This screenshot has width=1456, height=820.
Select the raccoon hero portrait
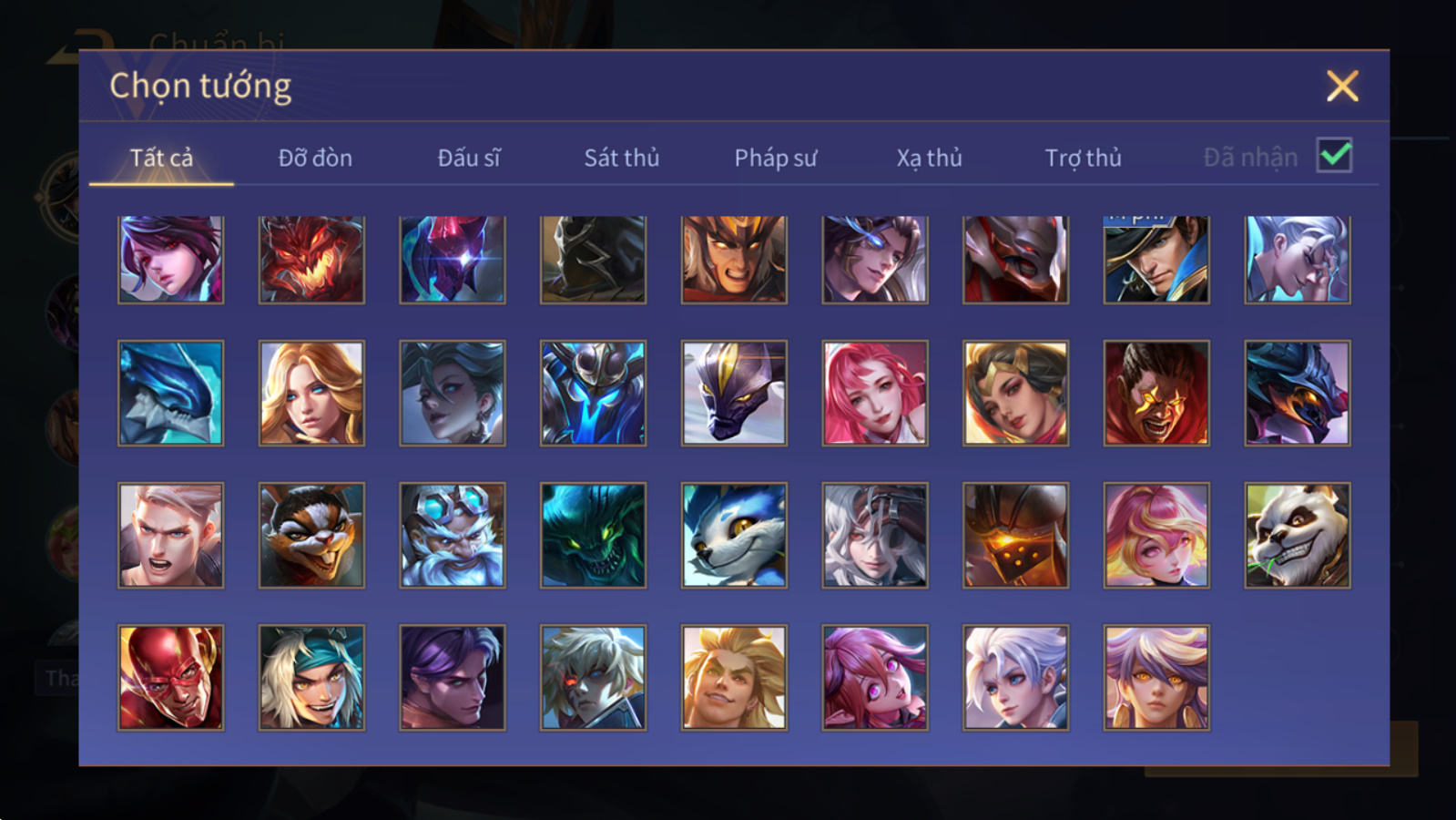(311, 535)
